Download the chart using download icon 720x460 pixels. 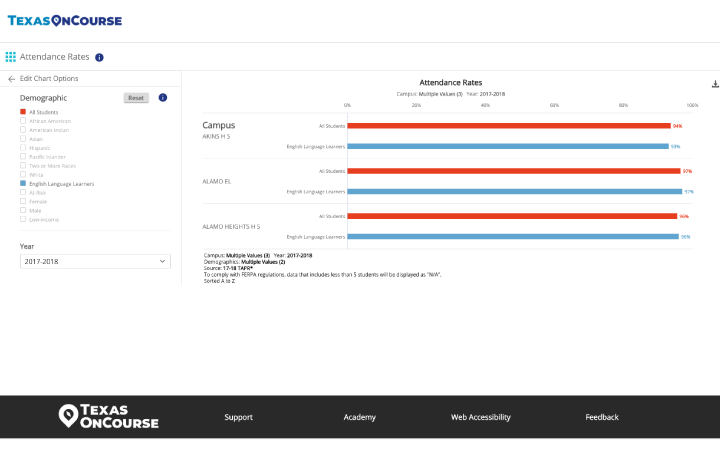click(714, 85)
